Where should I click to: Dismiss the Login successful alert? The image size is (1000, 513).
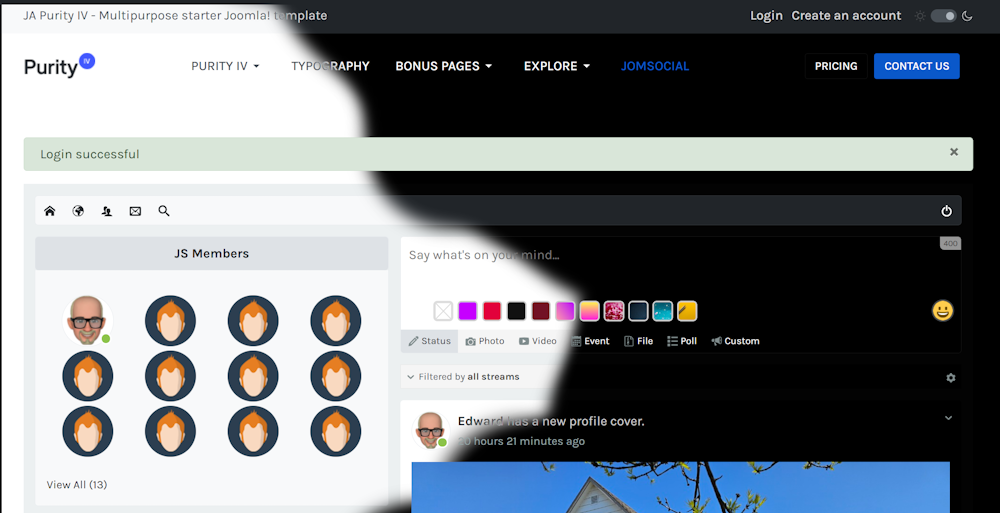[954, 152]
